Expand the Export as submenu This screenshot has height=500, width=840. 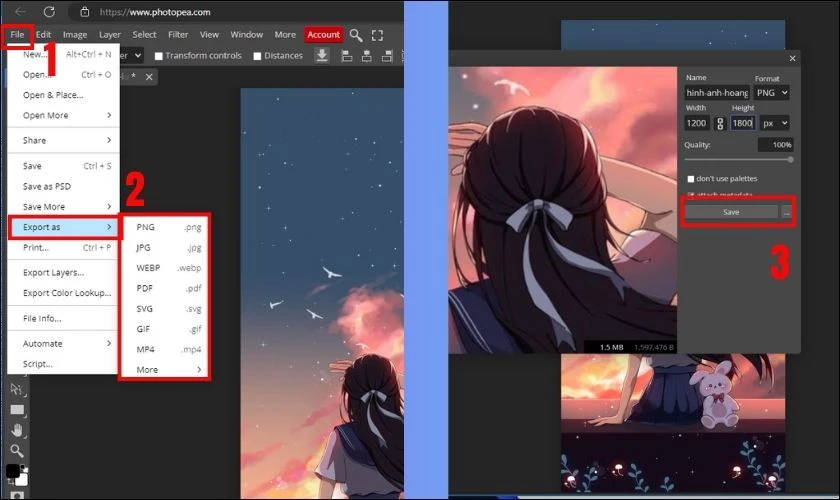(63, 227)
